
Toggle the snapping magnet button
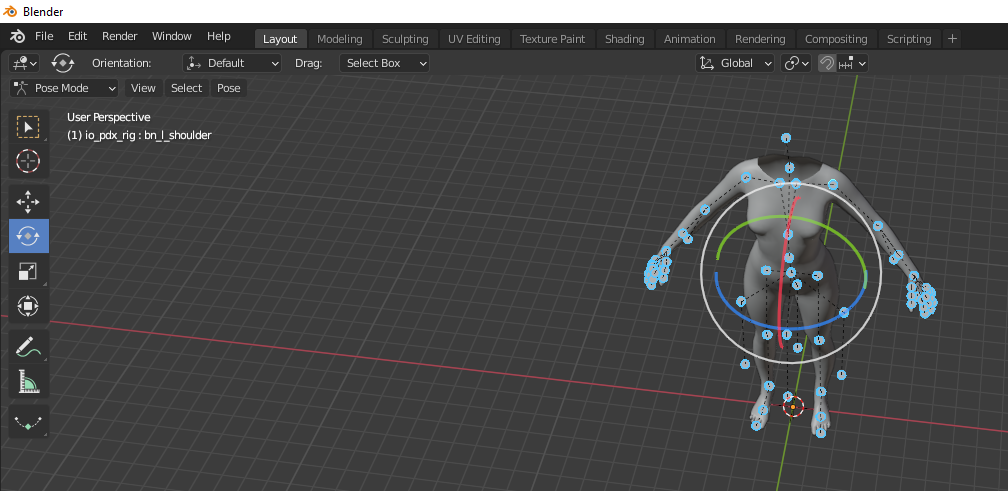coord(827,63)
